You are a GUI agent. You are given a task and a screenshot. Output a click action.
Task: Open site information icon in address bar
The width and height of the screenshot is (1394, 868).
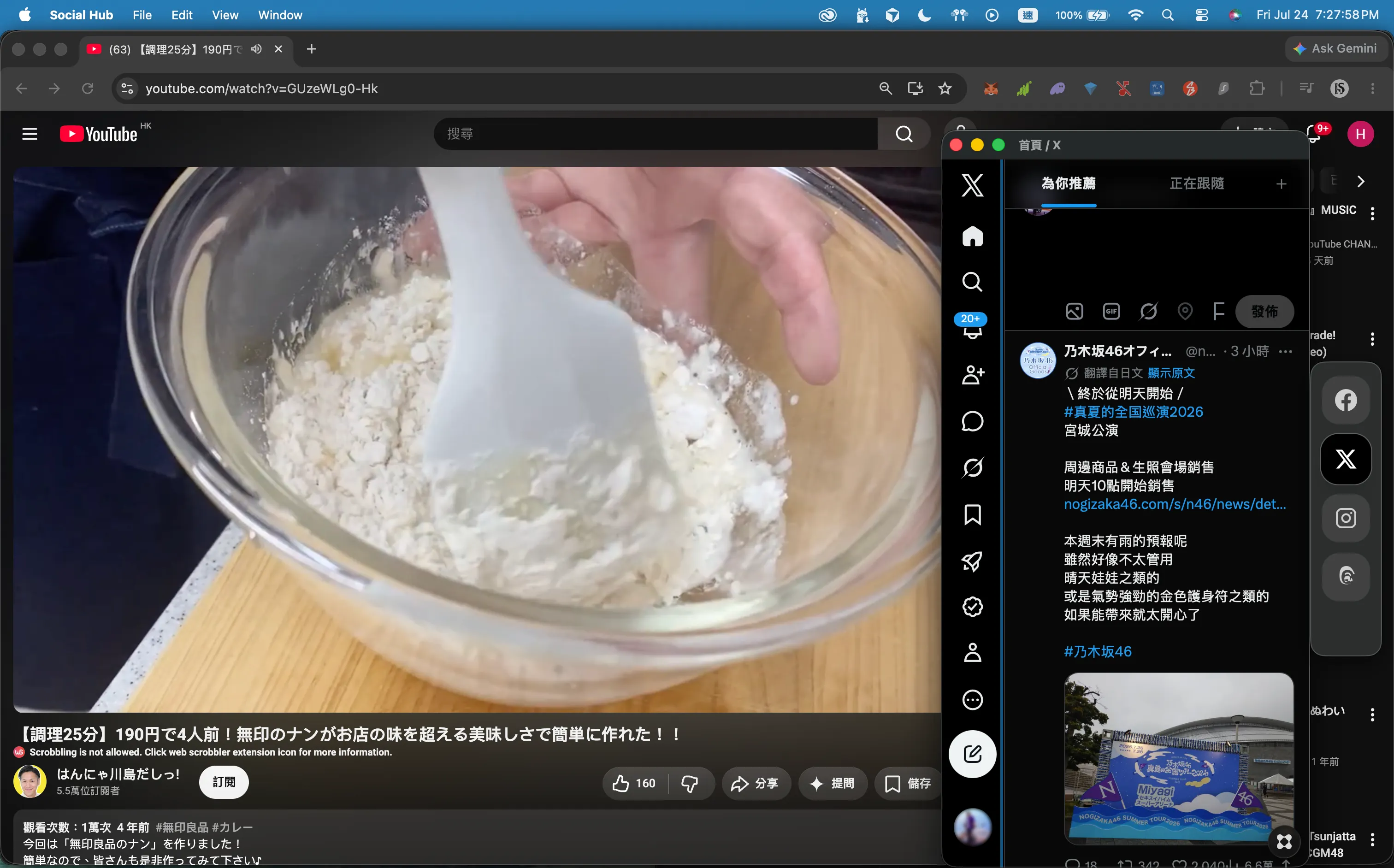[x=127, y=89]
